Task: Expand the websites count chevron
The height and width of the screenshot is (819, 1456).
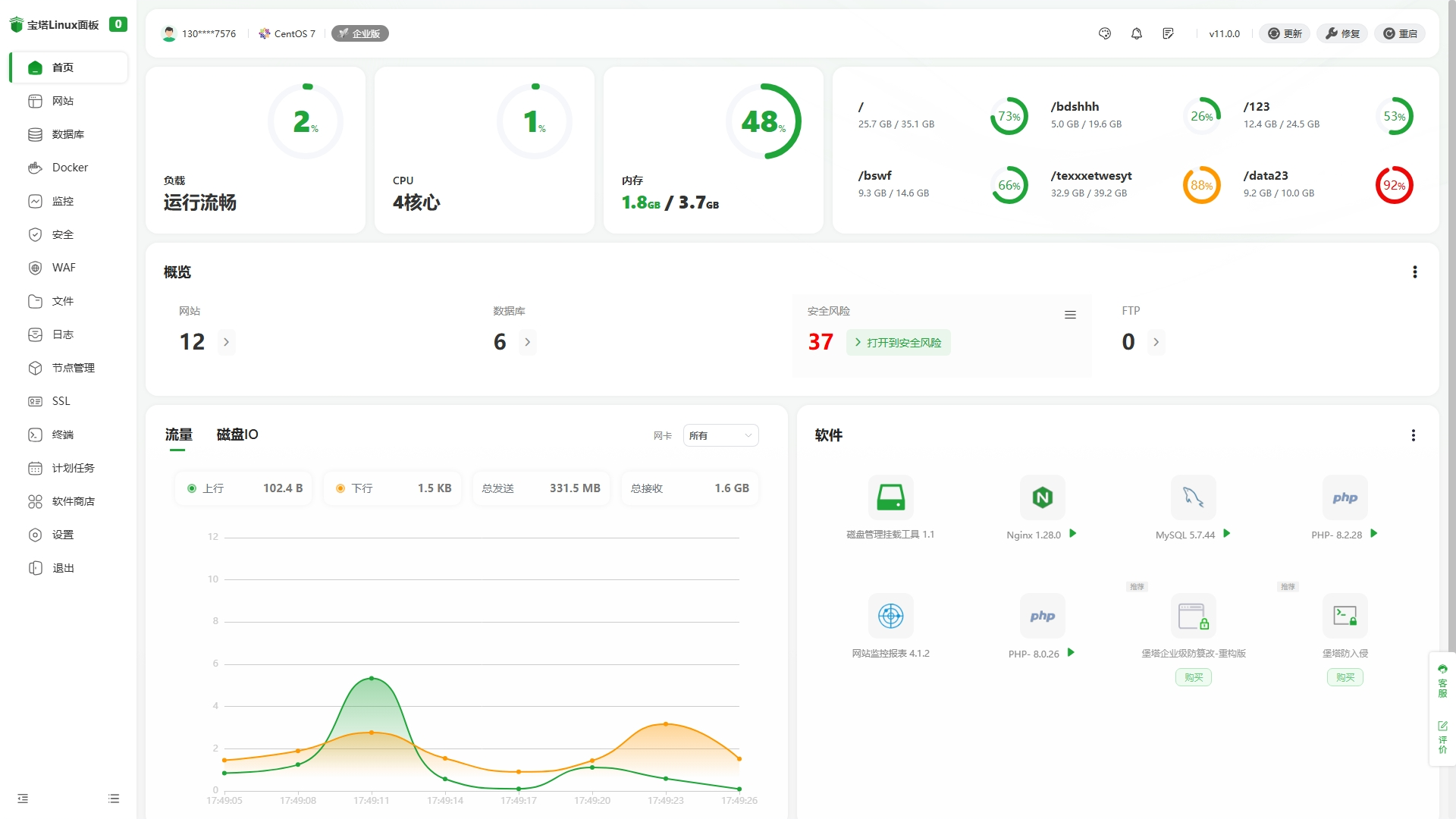Action: [226, 342]
